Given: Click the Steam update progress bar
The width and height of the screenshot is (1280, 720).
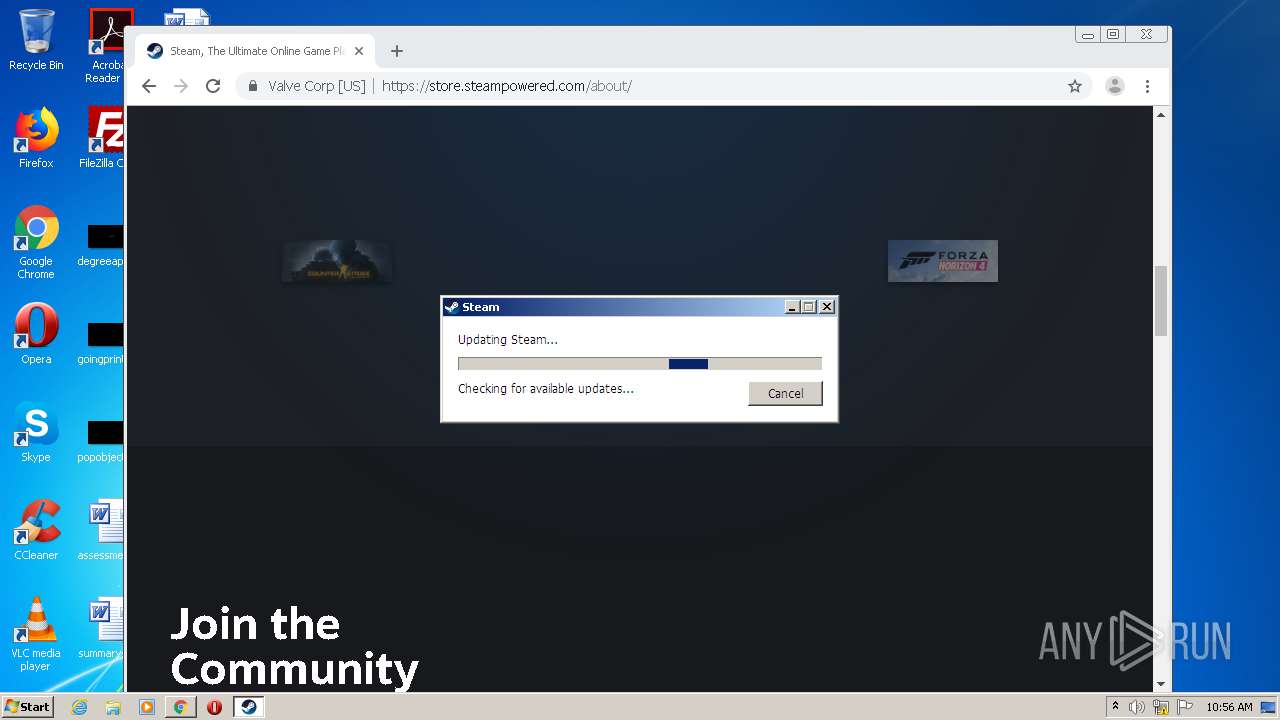Looking at the screenshot, I should pos(640,364).
